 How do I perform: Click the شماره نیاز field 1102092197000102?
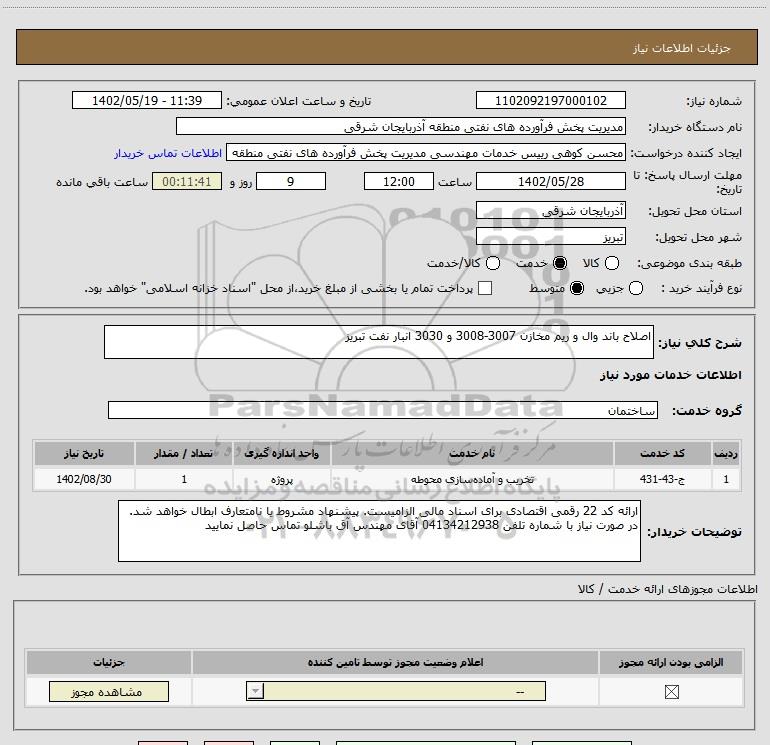point(550,100)
